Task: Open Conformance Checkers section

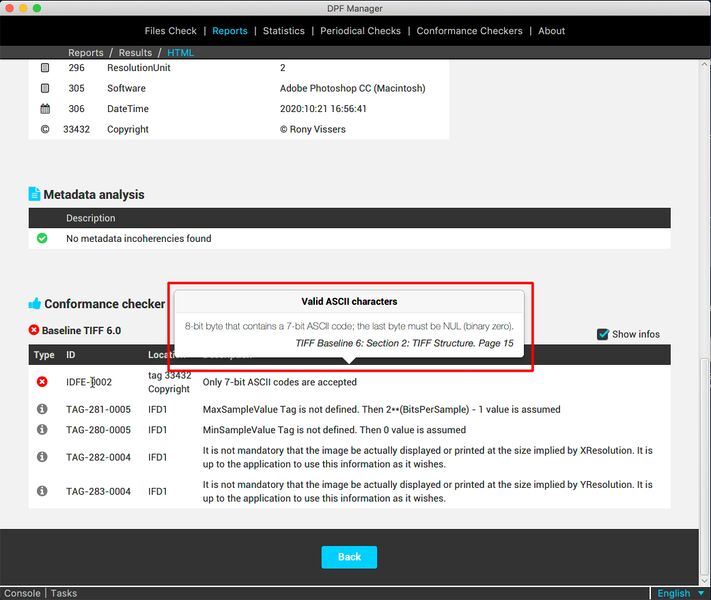Action: [x=469, y=31]
